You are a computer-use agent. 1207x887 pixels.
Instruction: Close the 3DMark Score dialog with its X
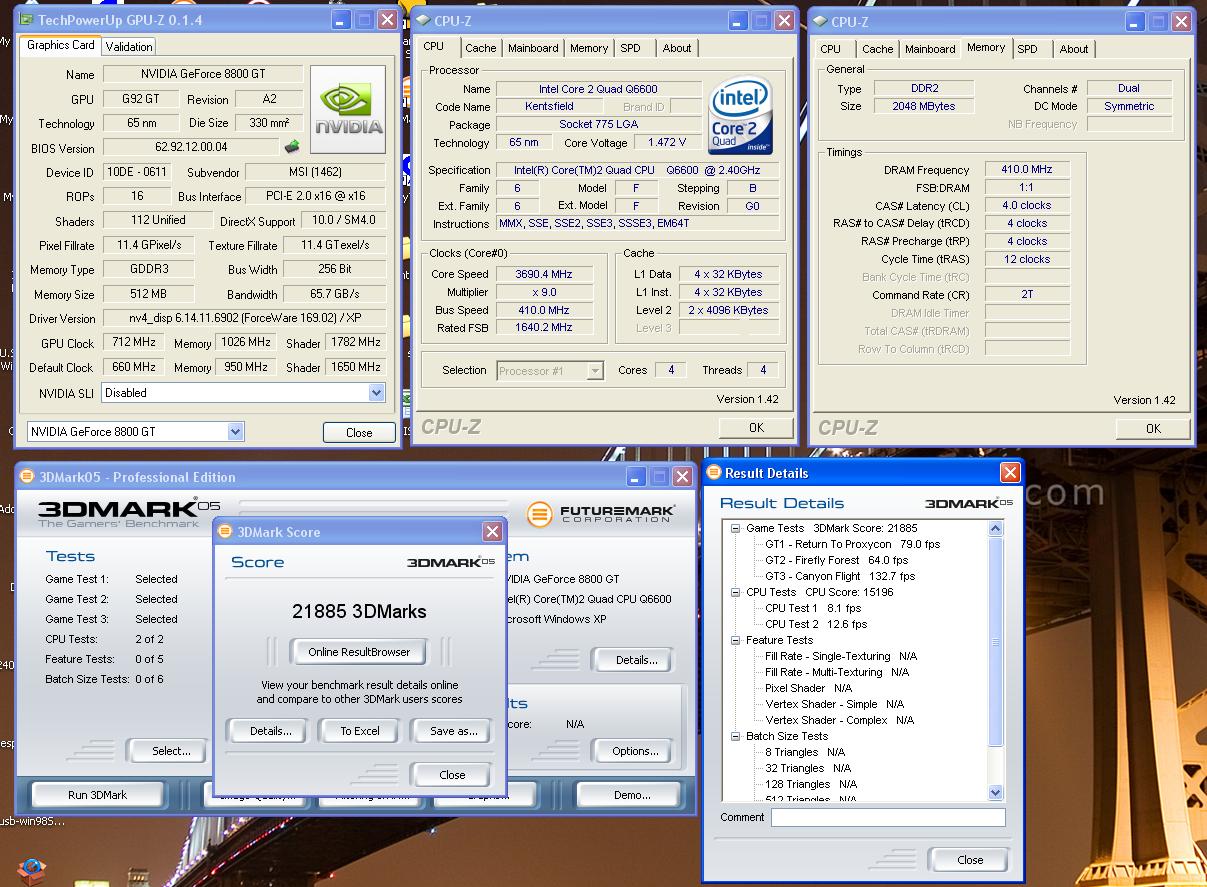point(492,532)
